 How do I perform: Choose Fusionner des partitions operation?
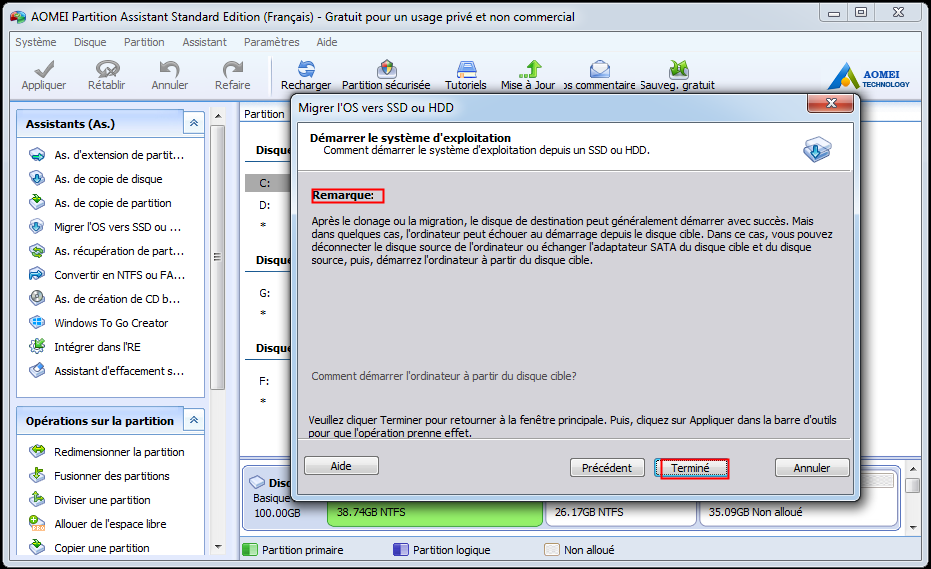click(x=99, y=476)
